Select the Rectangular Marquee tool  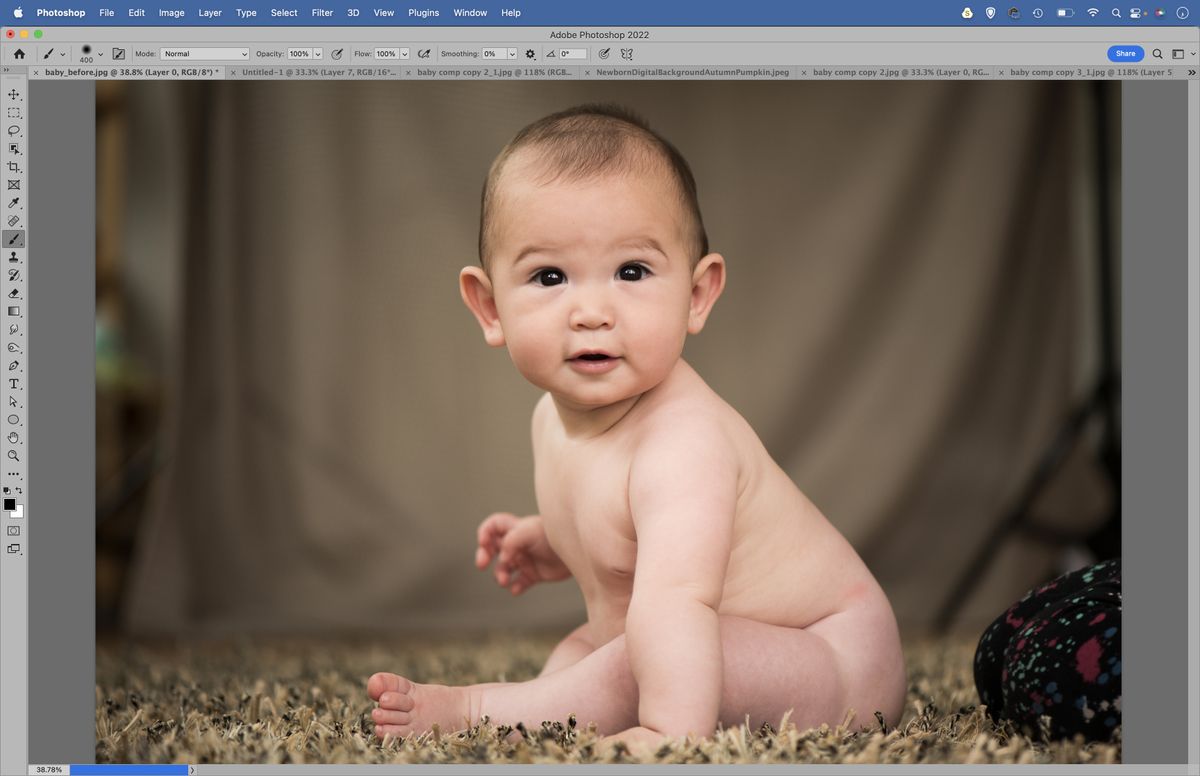click(14, 112)
